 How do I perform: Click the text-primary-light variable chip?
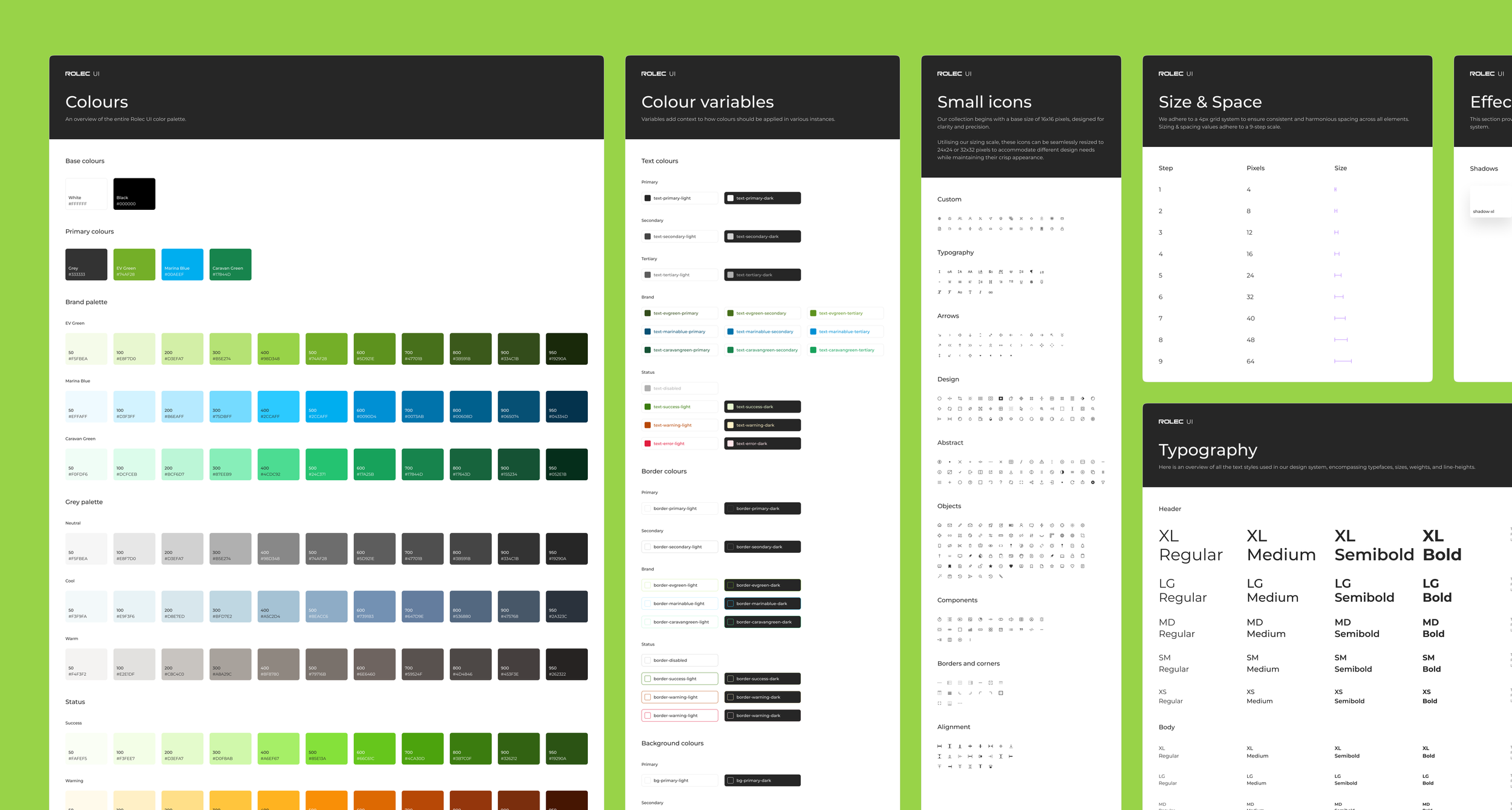tap(679, 198)
